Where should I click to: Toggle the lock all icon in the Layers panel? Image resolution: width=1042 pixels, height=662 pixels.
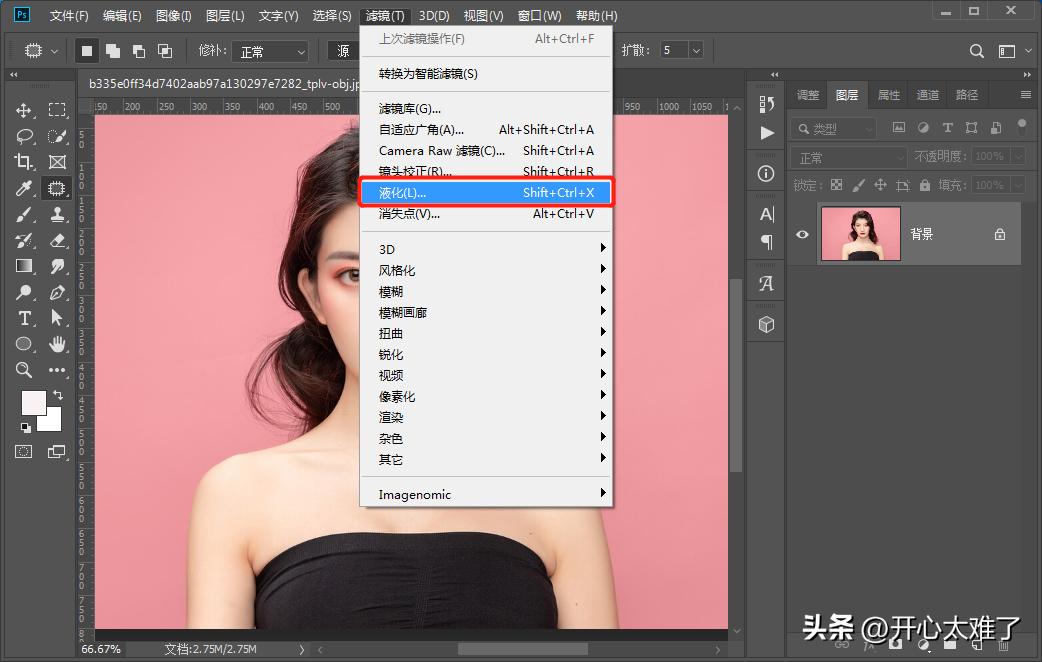(924, 186)
